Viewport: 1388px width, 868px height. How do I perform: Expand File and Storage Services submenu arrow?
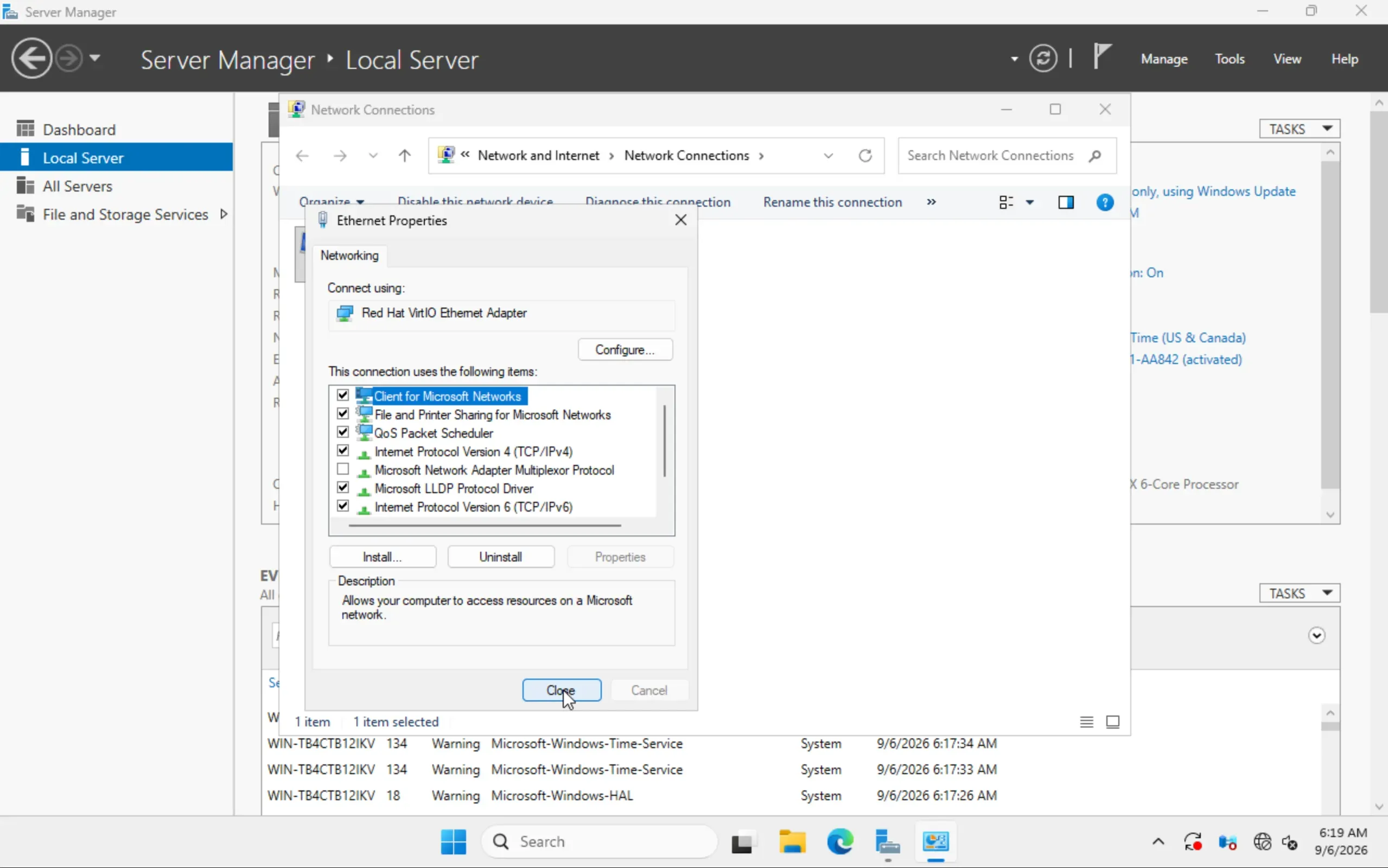click(224, 214)
